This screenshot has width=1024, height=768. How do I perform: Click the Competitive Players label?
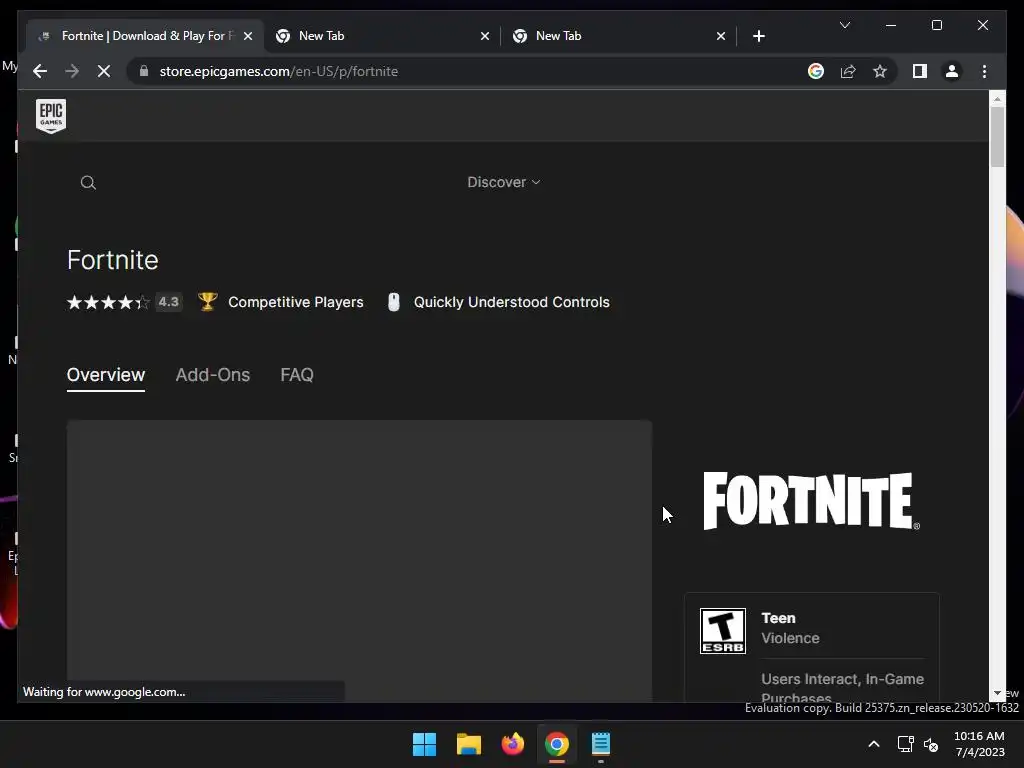(296, 302)
